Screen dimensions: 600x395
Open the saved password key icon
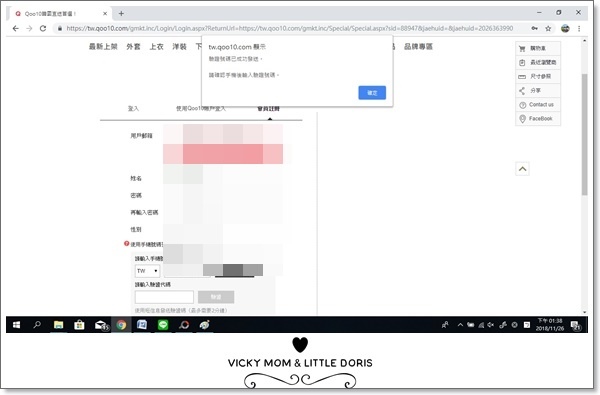(535, 28)
